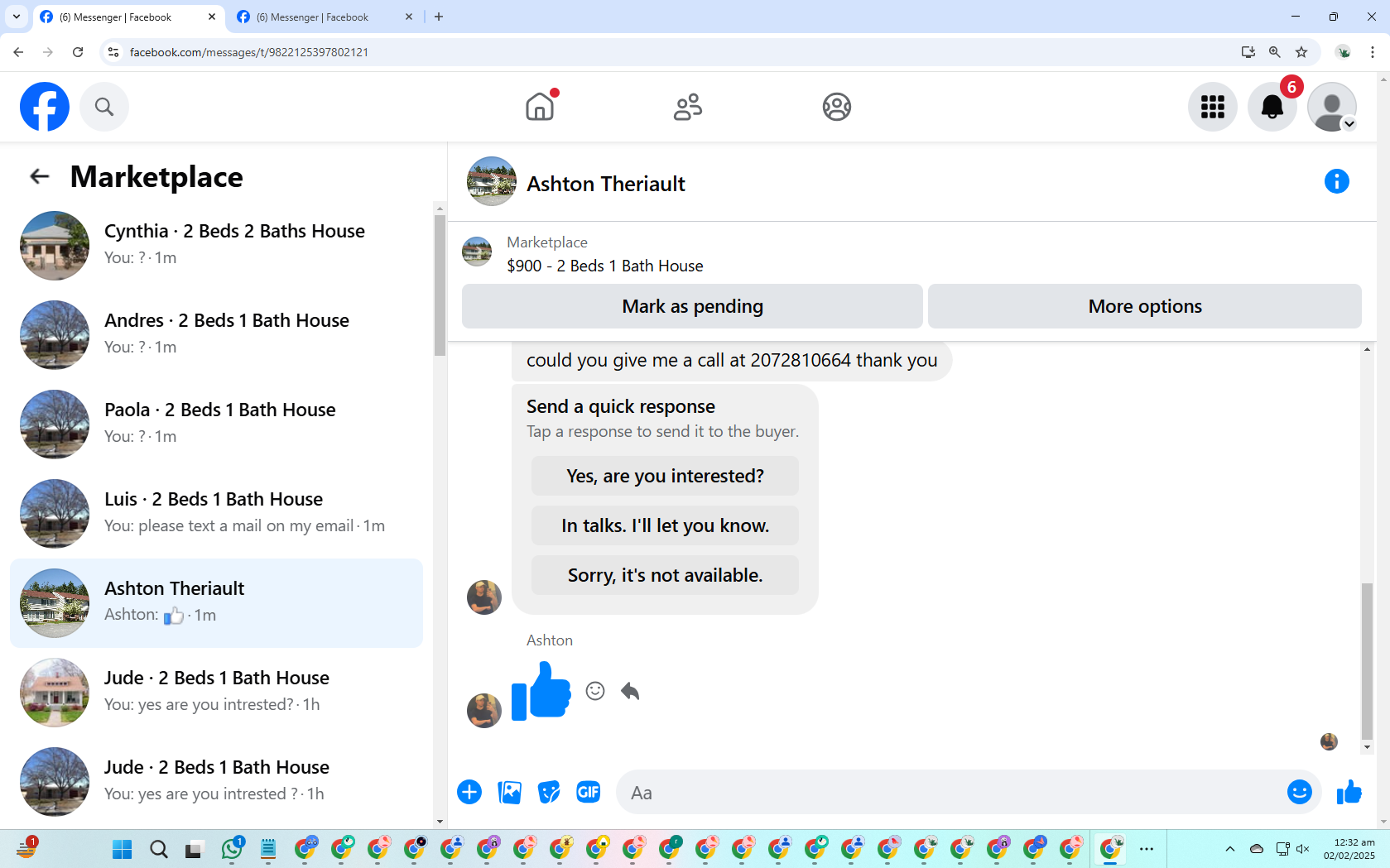Image resolution: width=1390 pixels, height=868 pixels.
Task: Click Mark as pending button
Action: [692, 306]
